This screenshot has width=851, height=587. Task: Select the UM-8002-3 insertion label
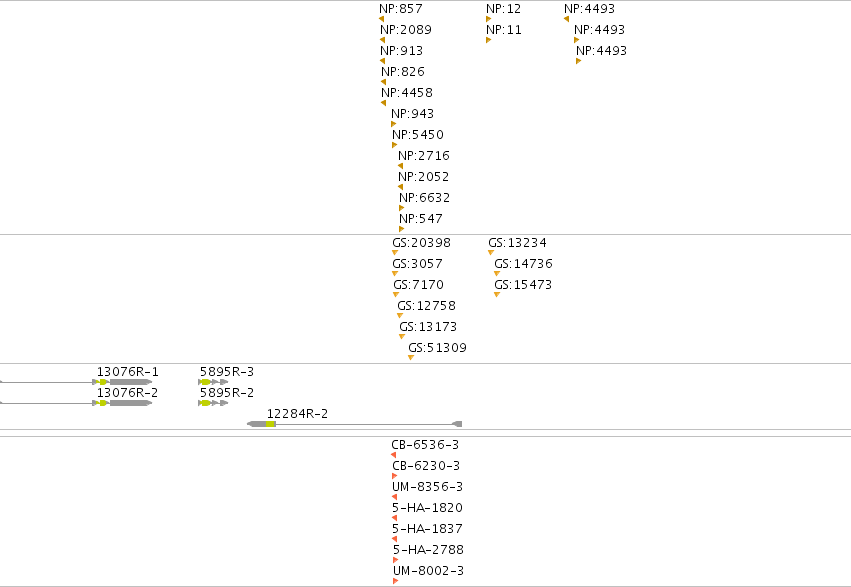point(429,571)
